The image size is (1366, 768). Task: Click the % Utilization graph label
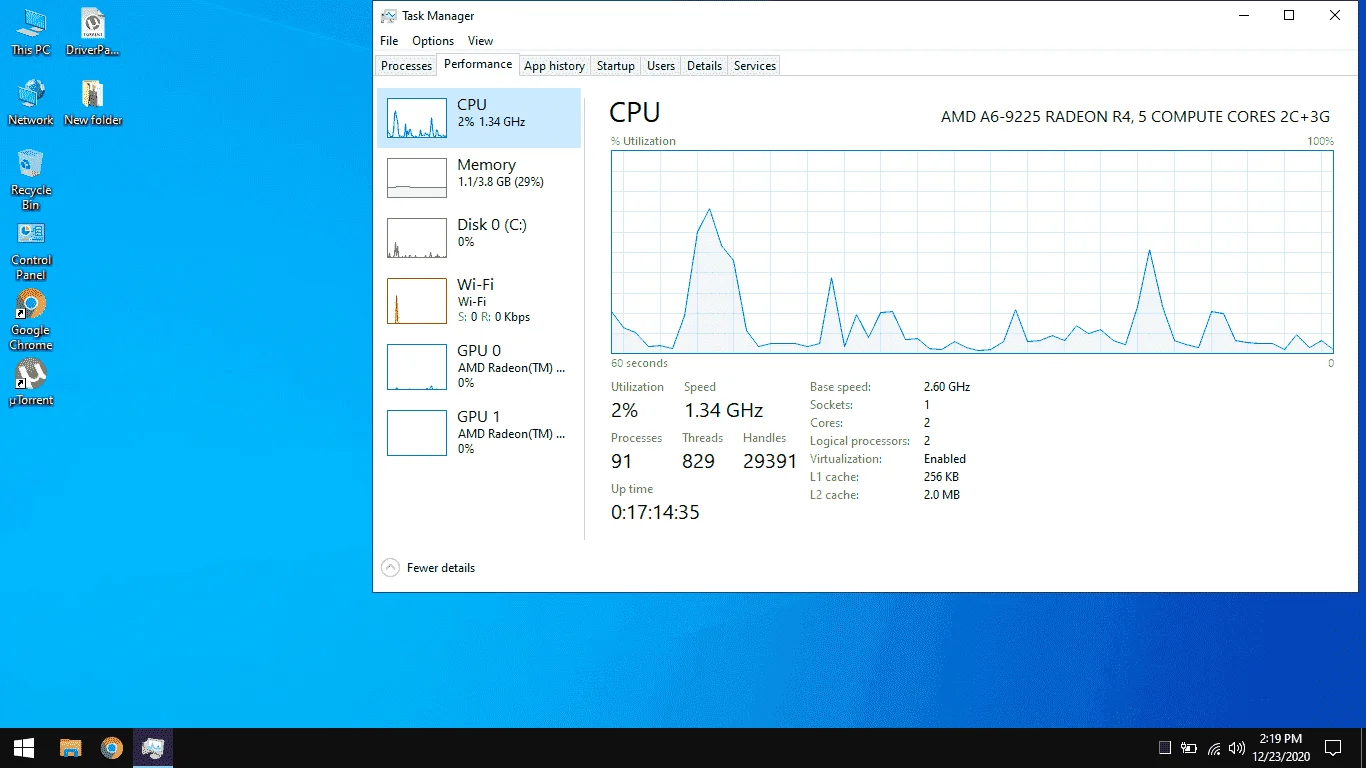click(644, 141)
